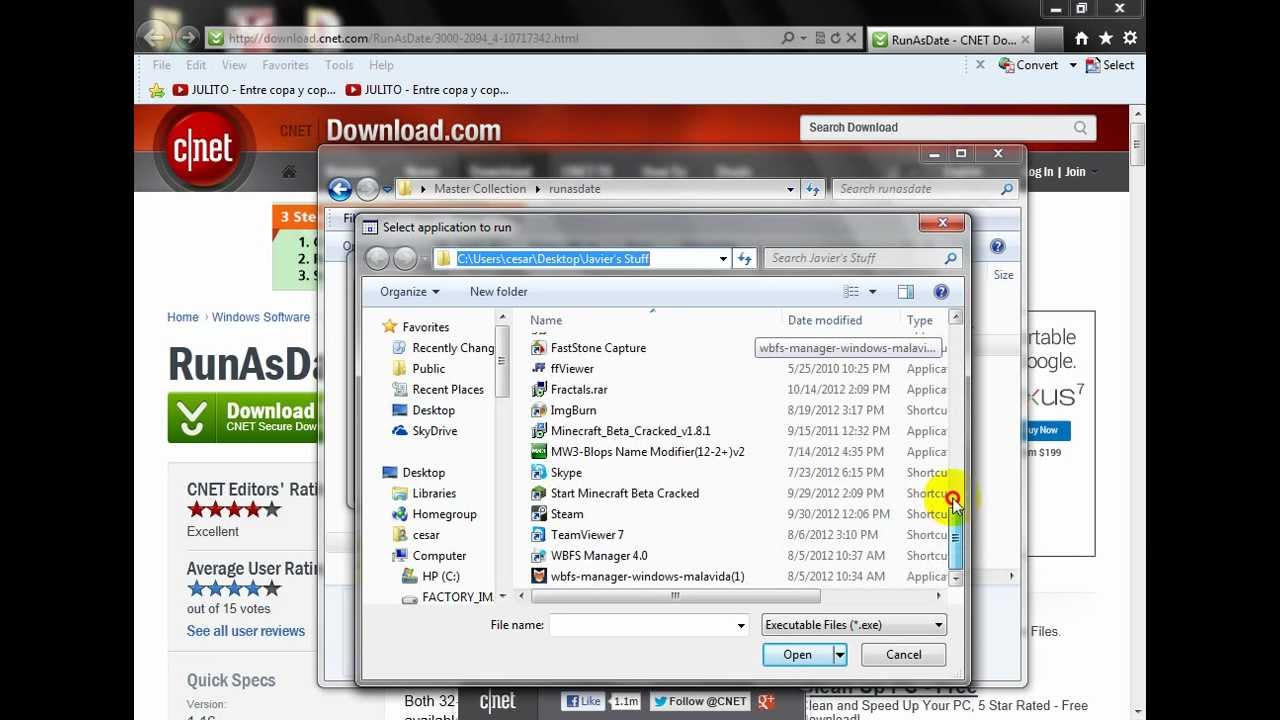1280x720 pixels.
Task: Click the horizontal scrollbar of file list
Action: click(x=675, y=596)
